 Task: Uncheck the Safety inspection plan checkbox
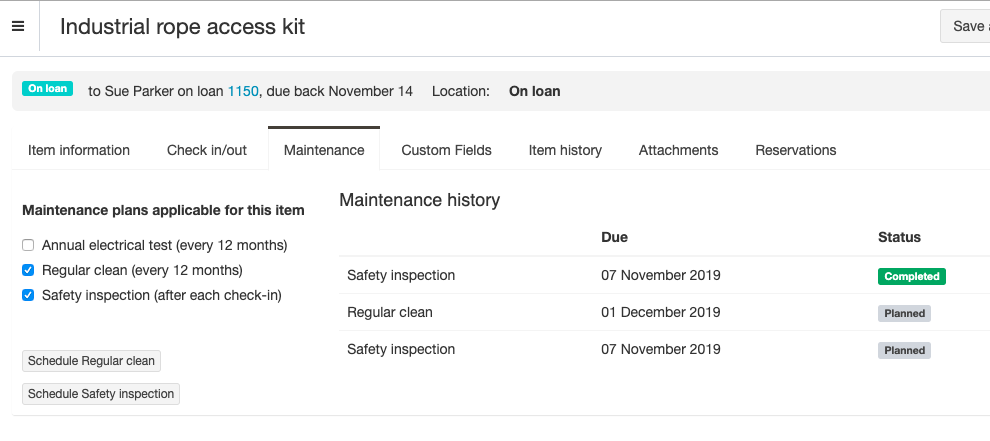pos(28,295)
